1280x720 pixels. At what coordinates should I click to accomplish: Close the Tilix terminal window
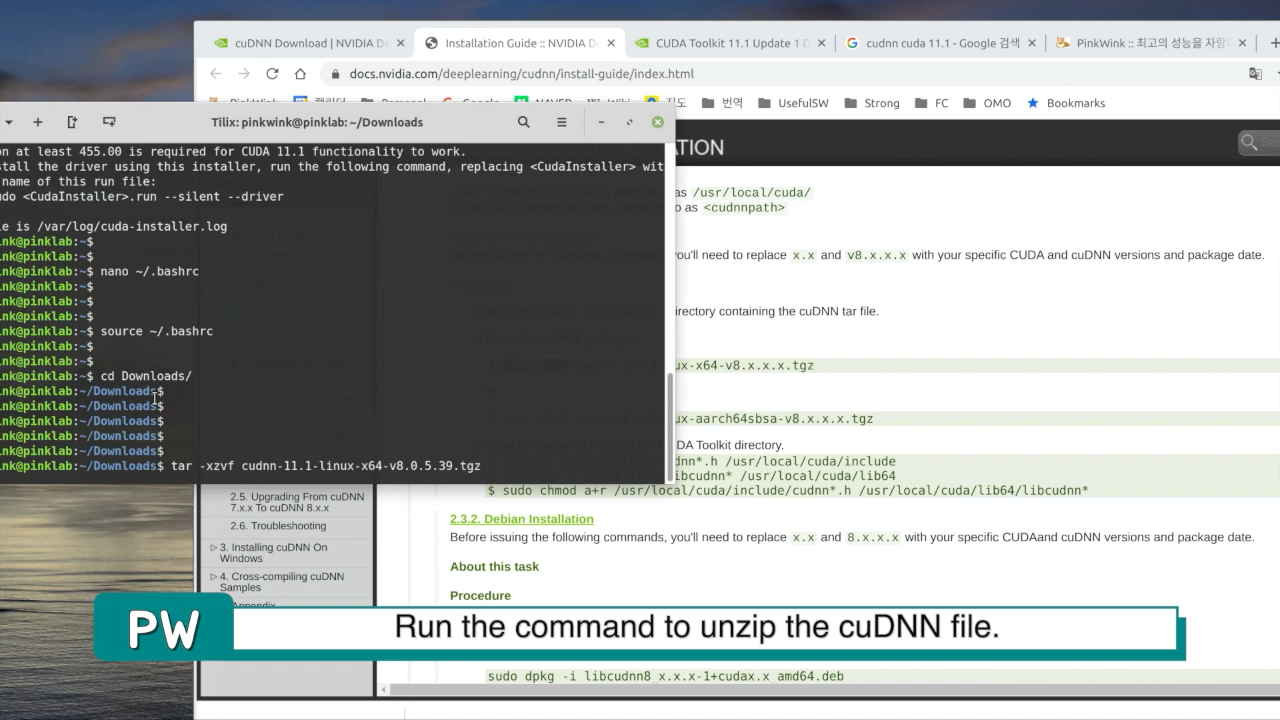click(657, 122)
